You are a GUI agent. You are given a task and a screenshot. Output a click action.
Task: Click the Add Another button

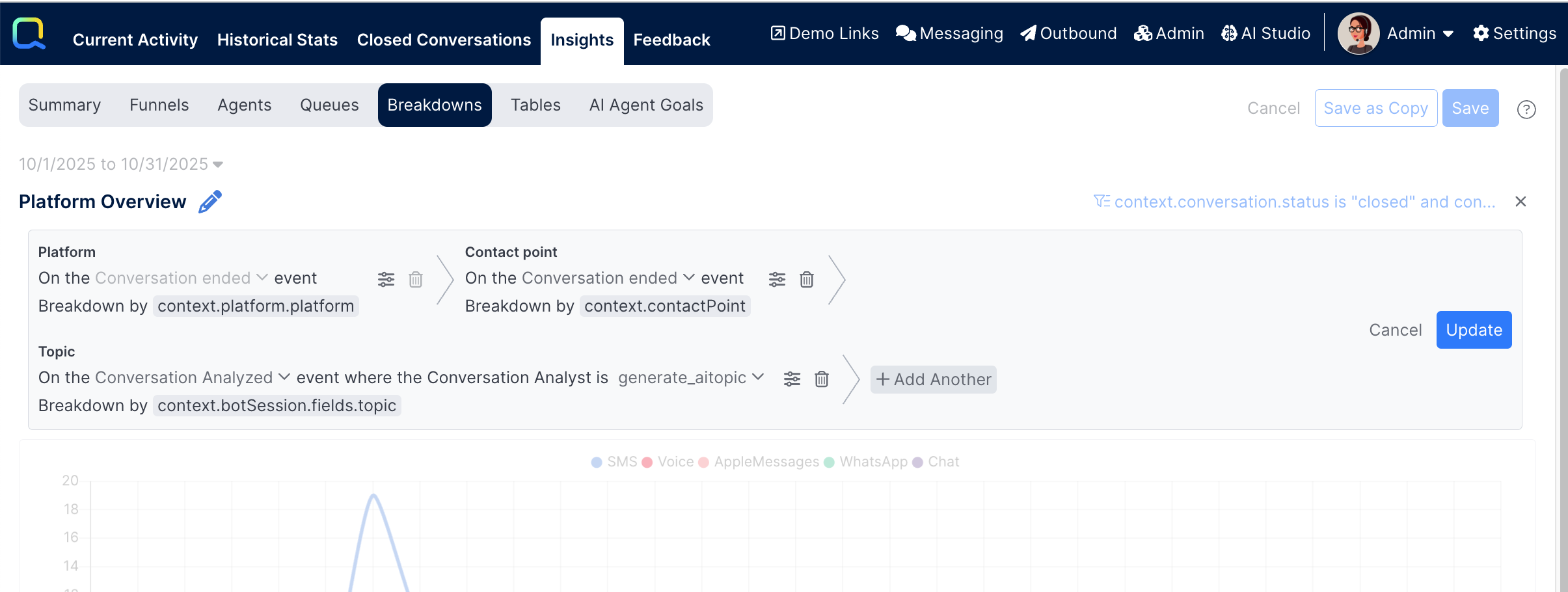pos(934,379)
